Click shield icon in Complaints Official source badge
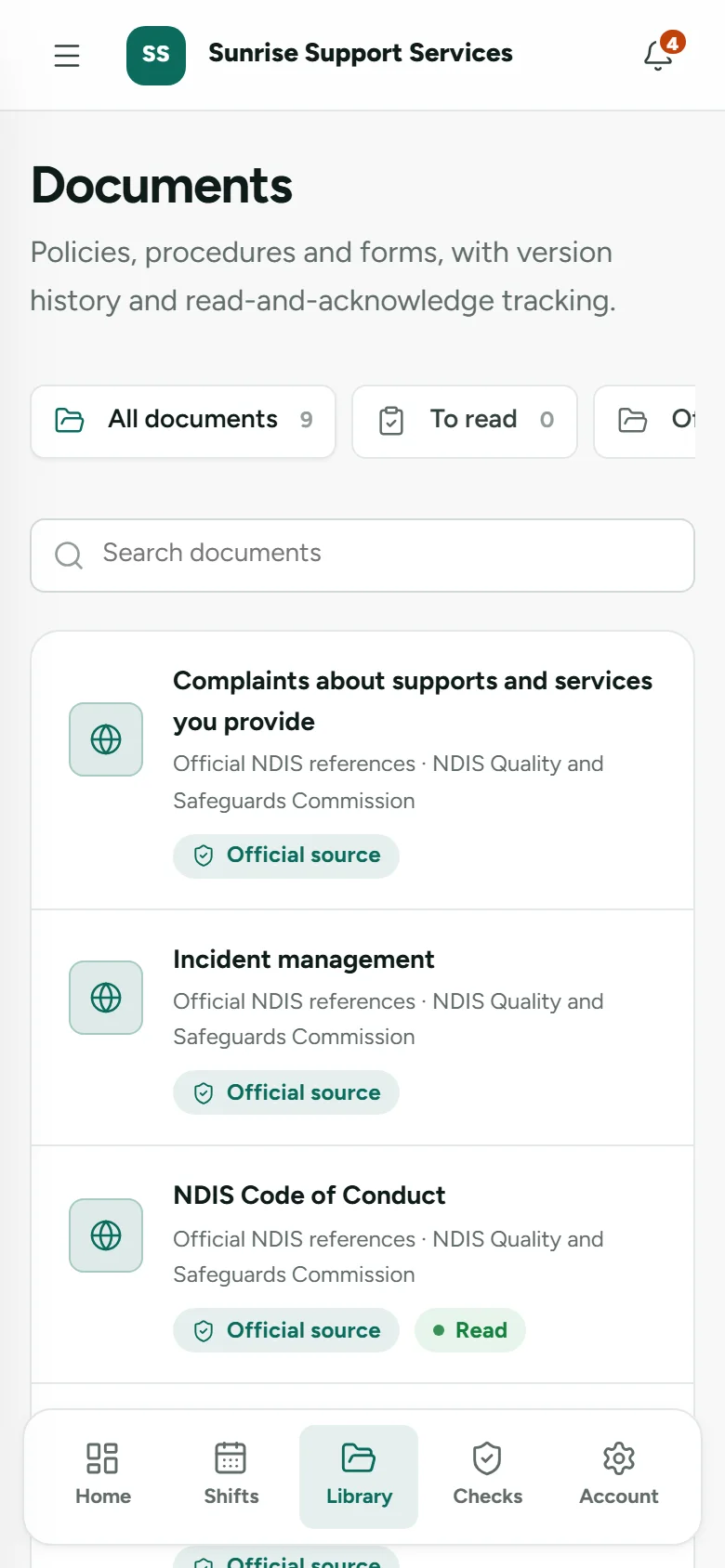This screenshot has width=725, height=1568. pos(204,856)
